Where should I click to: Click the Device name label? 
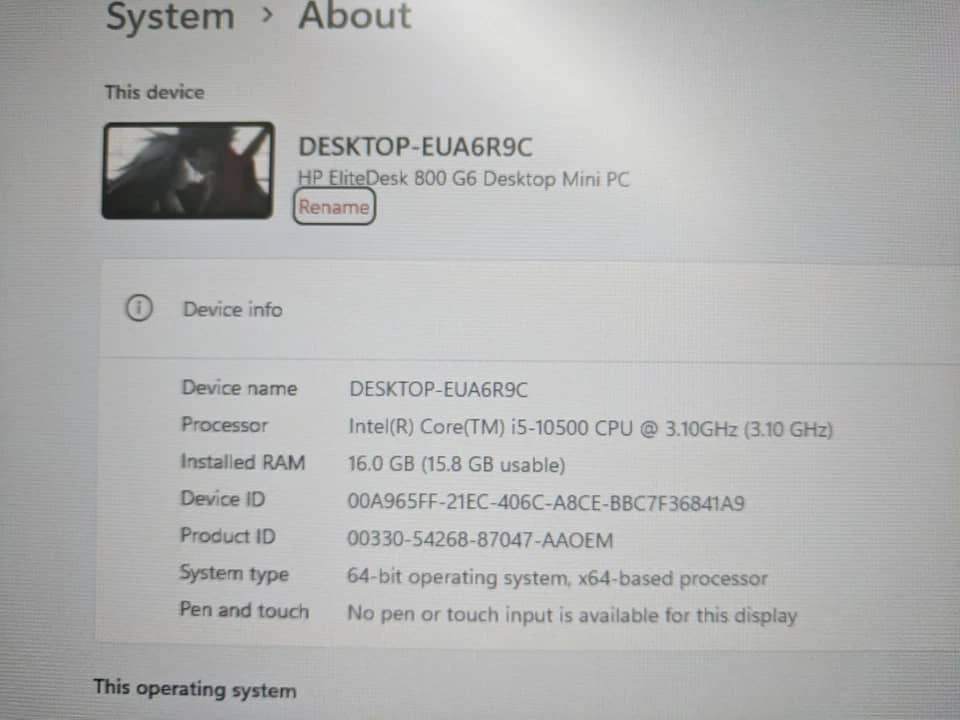[239, 388]
